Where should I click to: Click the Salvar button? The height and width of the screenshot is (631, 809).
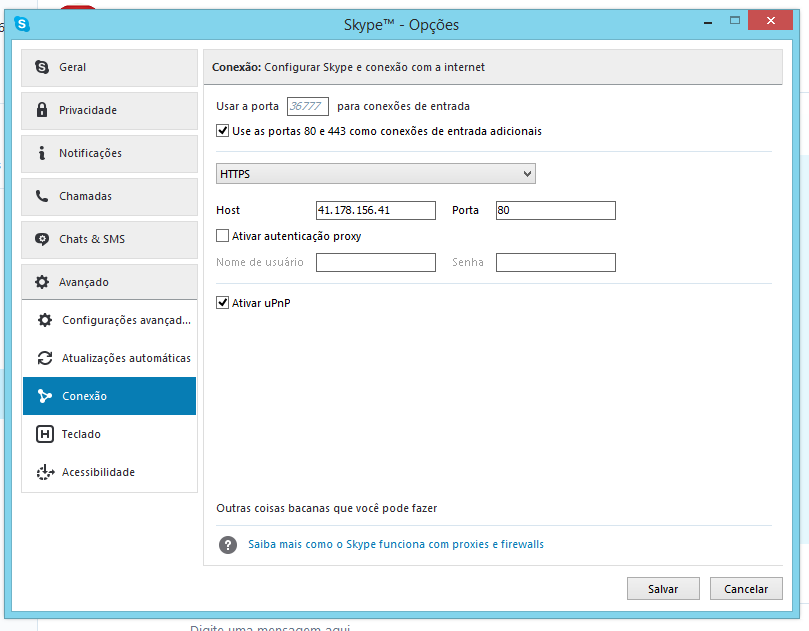(663, 589)
